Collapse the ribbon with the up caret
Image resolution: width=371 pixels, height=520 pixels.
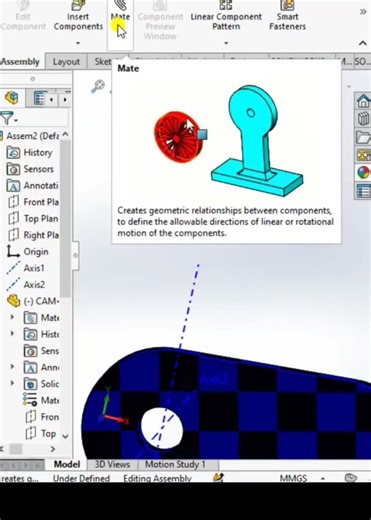click(363, 43)
